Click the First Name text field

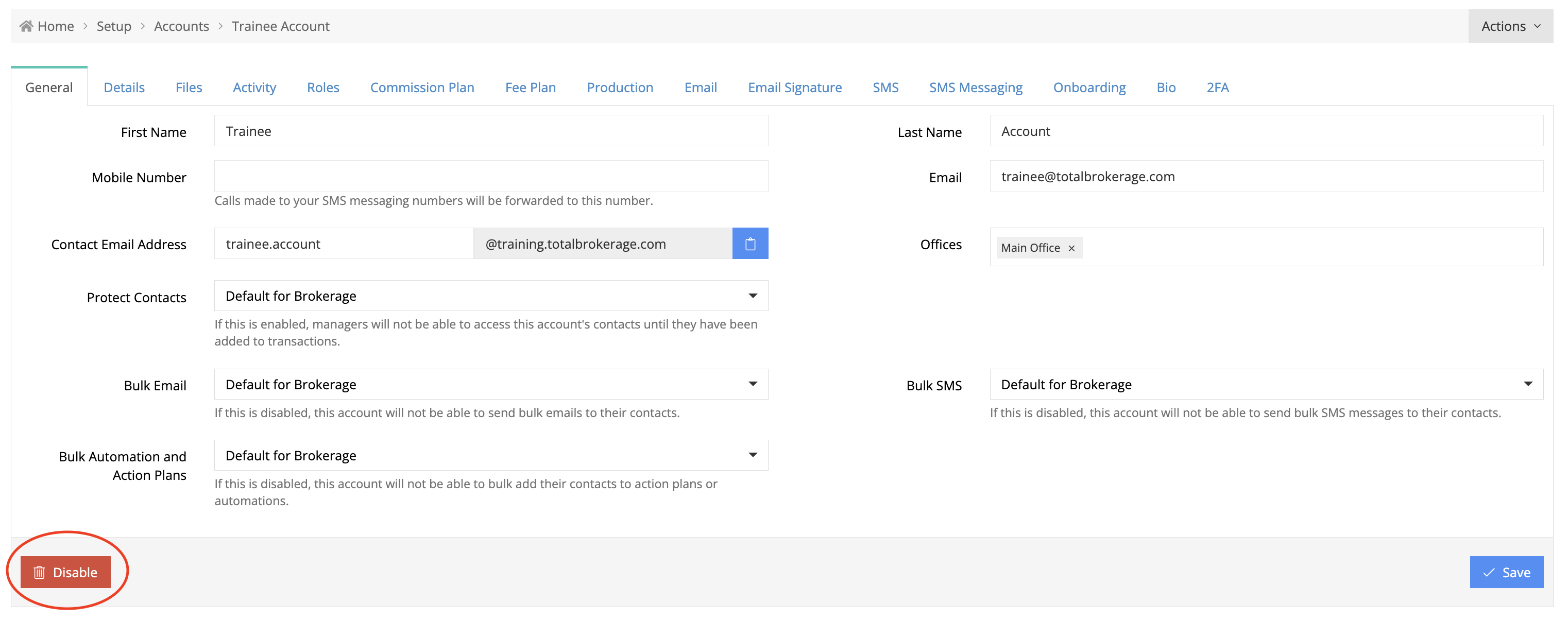coord(490,131)
